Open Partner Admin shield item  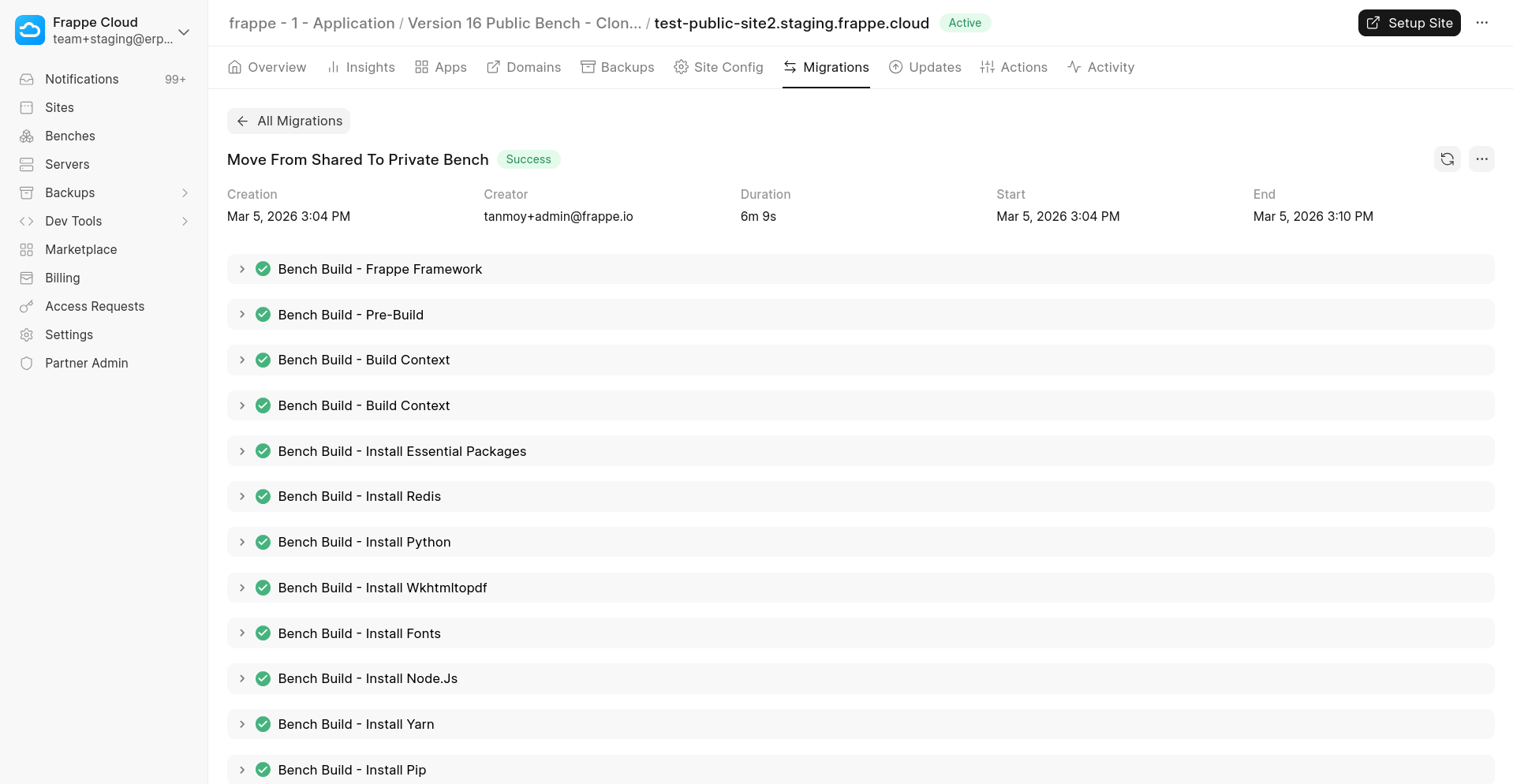(x=86, y=363)
